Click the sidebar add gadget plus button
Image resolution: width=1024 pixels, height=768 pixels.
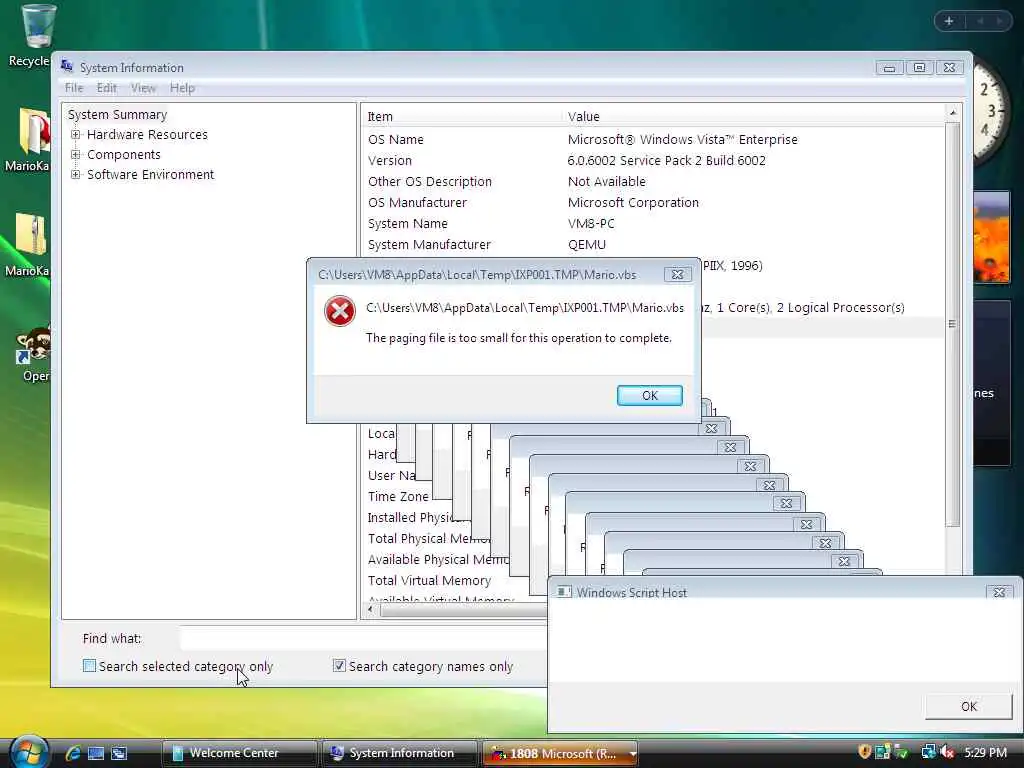point(949,21)
